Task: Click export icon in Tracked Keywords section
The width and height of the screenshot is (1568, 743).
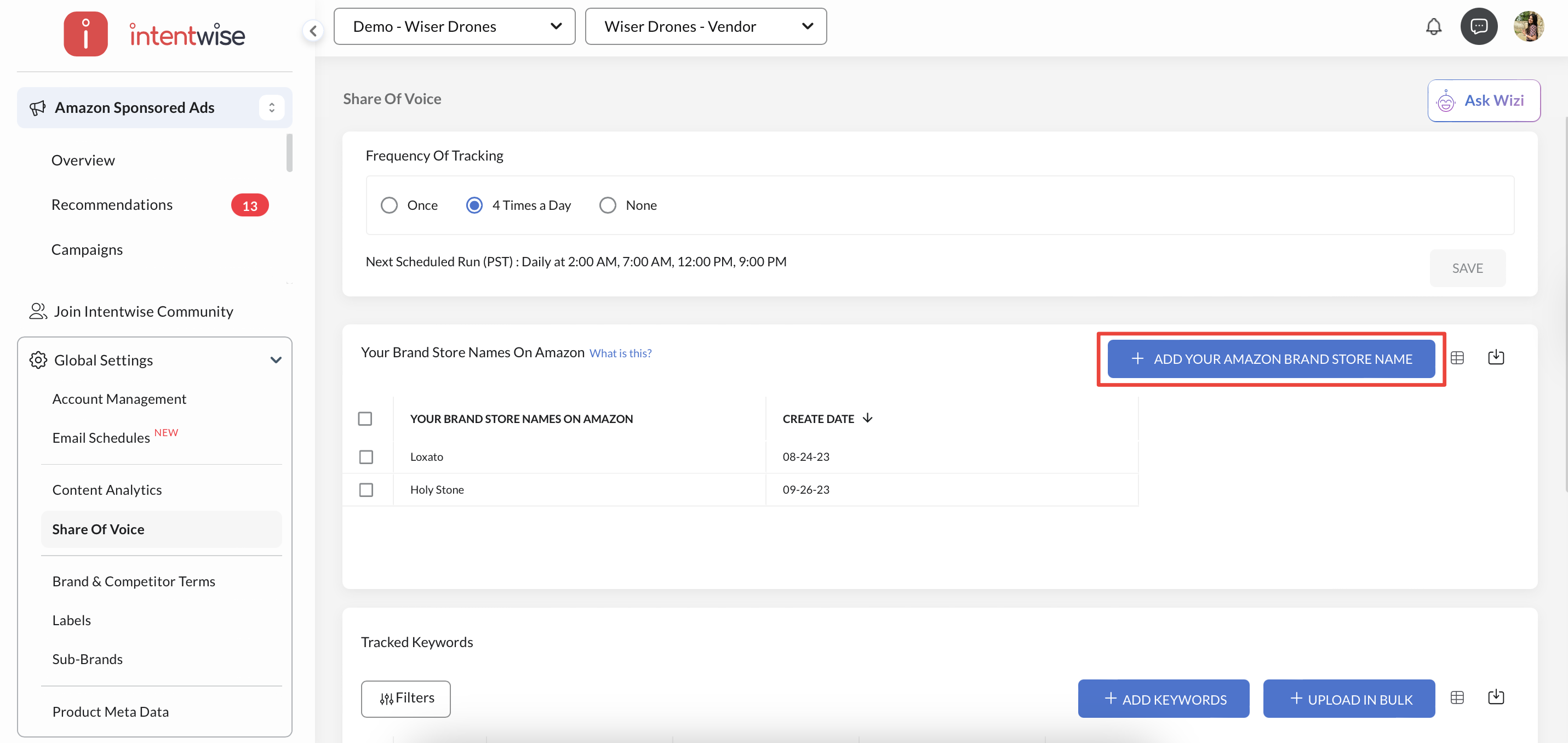Action: [1496, 698]
